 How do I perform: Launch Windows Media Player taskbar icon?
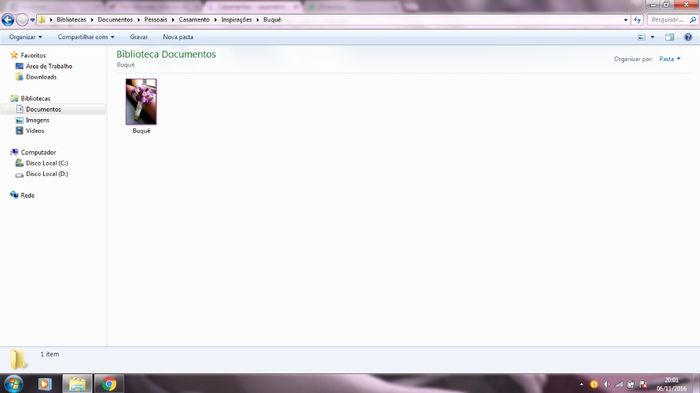tap(45, 384)
